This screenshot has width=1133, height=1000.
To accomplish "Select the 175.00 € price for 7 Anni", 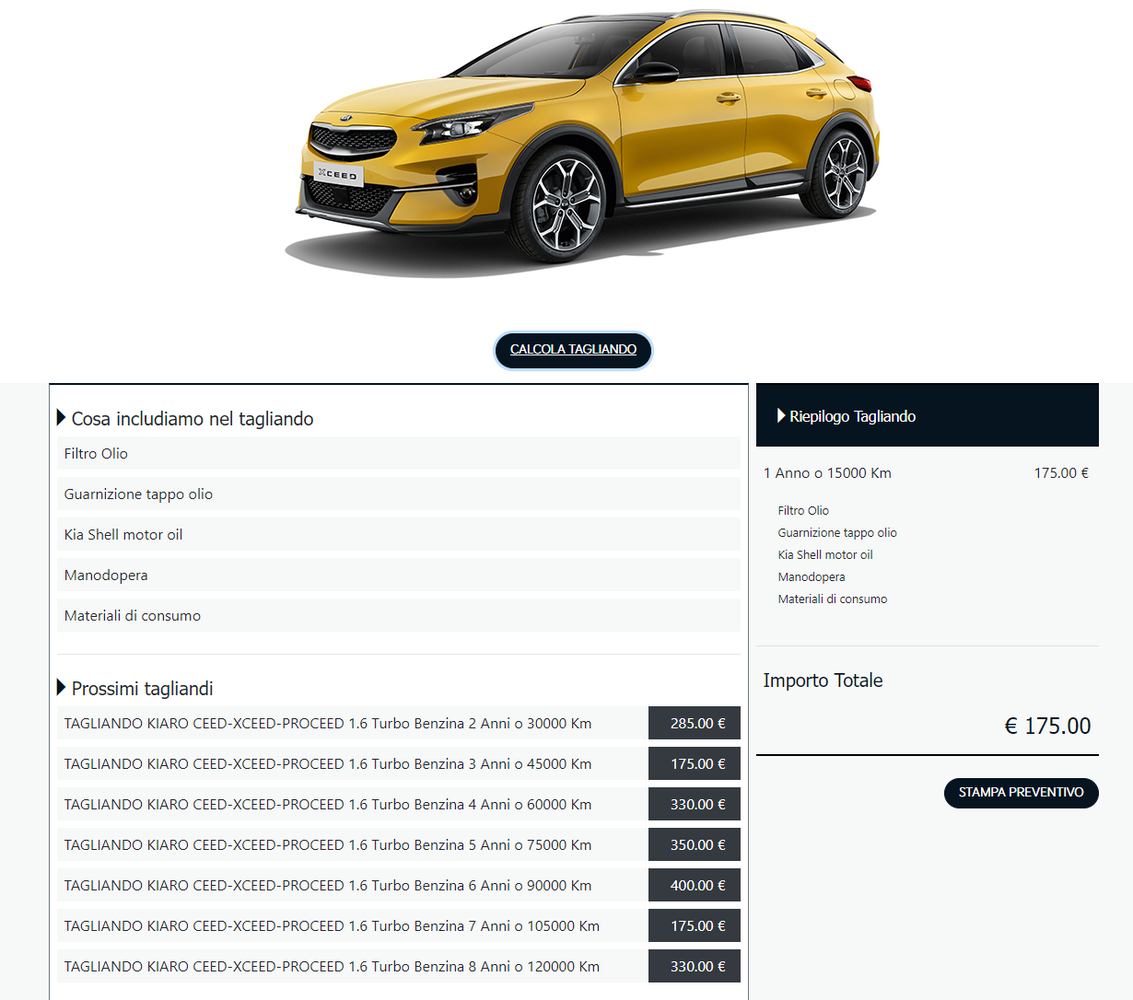I will pos(694,925).
